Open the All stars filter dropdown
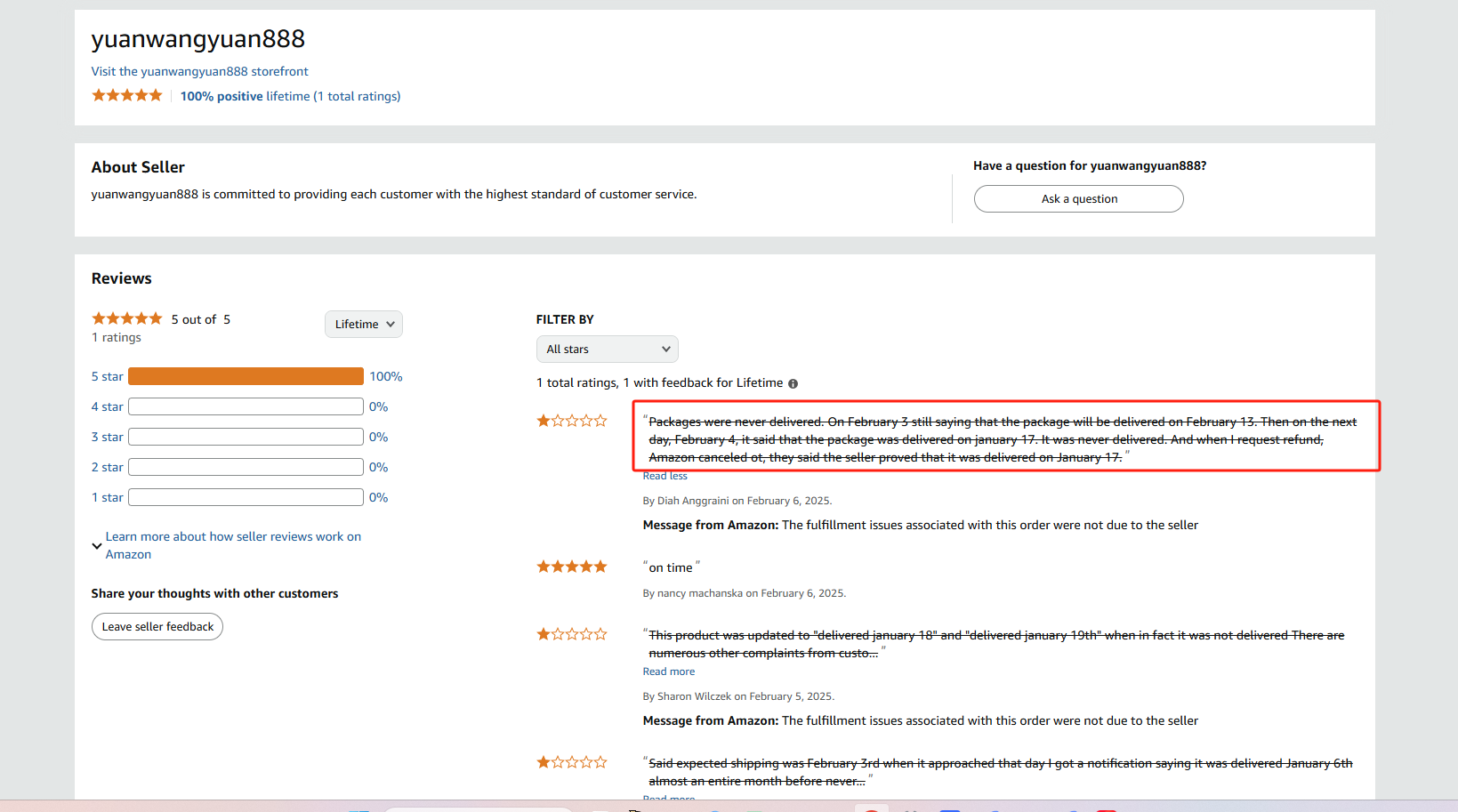This screenshot has height=812, width=1458. (608, 350)
